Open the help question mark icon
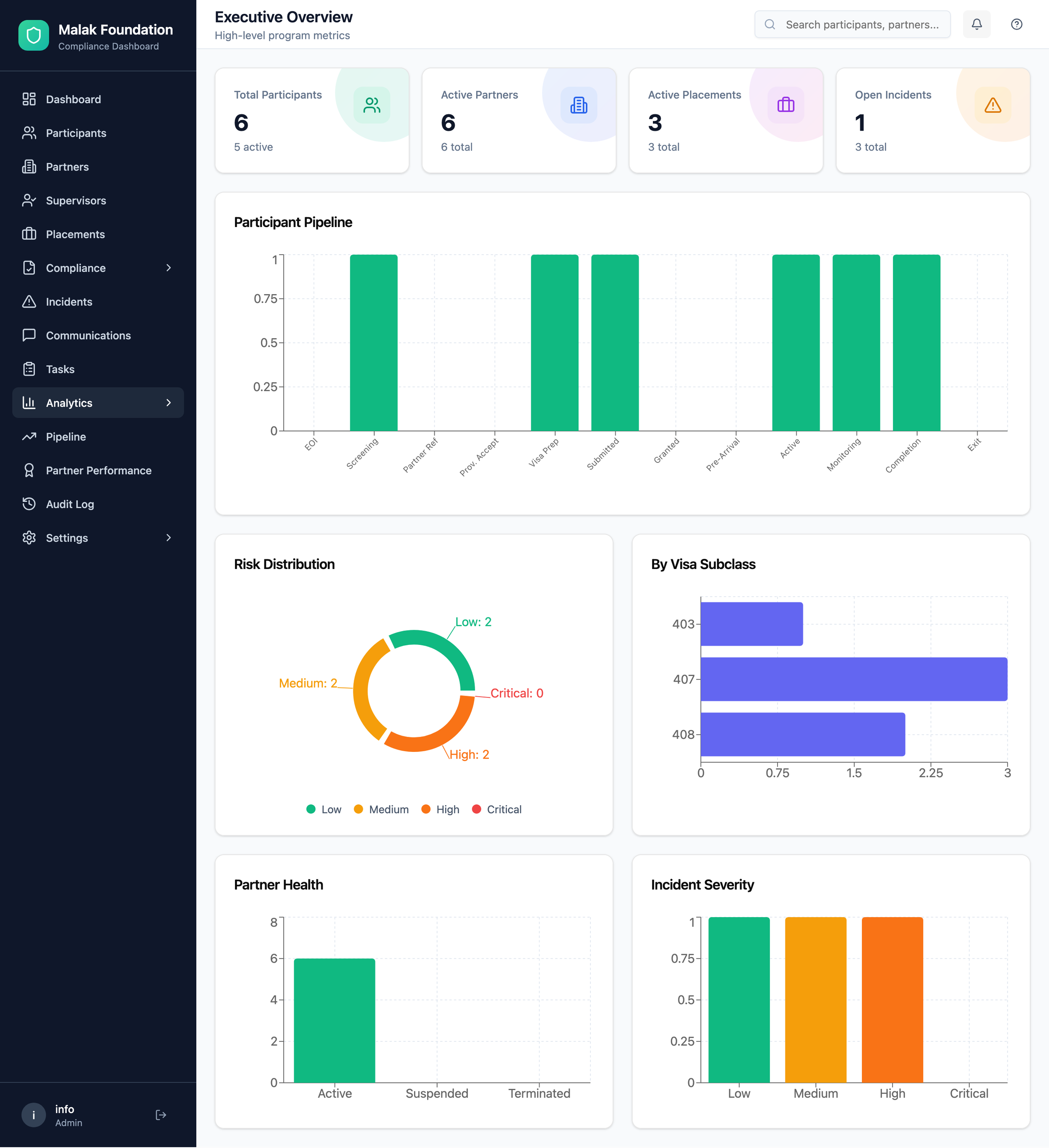This screenshot has width=1049, height=1148. pyautogui.click(x=1016, y=24)
